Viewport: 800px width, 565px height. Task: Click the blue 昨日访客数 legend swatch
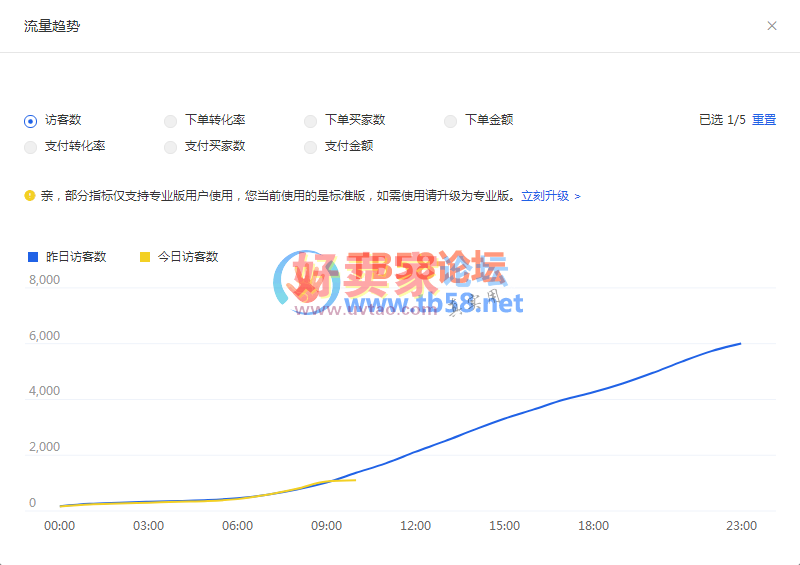[x=33, y=257]
